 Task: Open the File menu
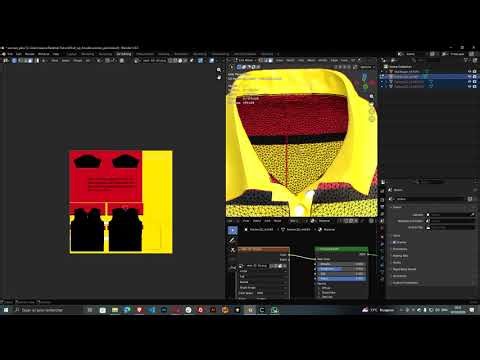click(10, 54)
